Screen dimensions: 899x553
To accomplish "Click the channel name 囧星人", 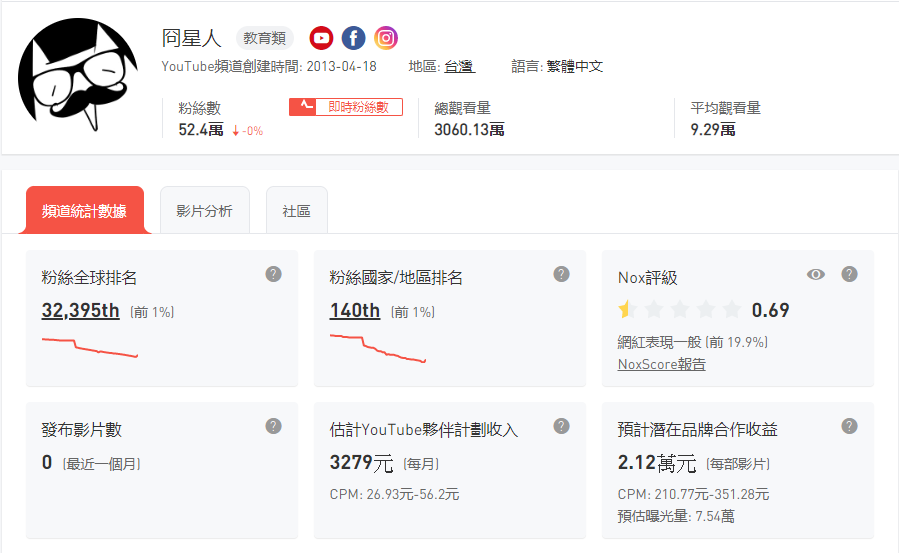I will pyautogui.click(x=191, y=38).
